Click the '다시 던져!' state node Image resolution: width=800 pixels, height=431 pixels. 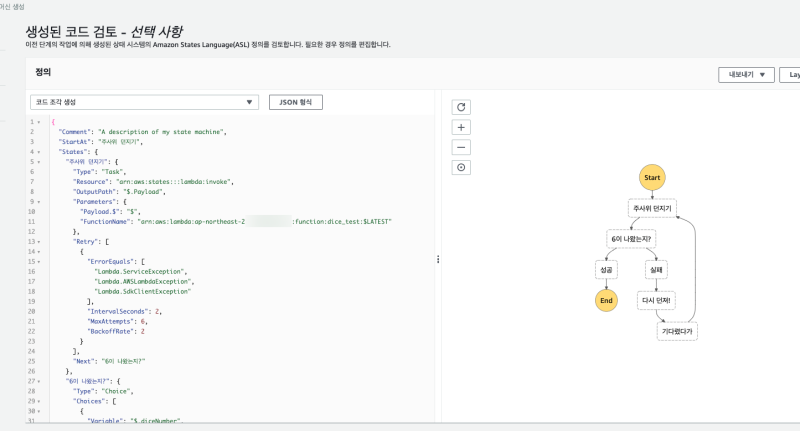coord(657,300)
